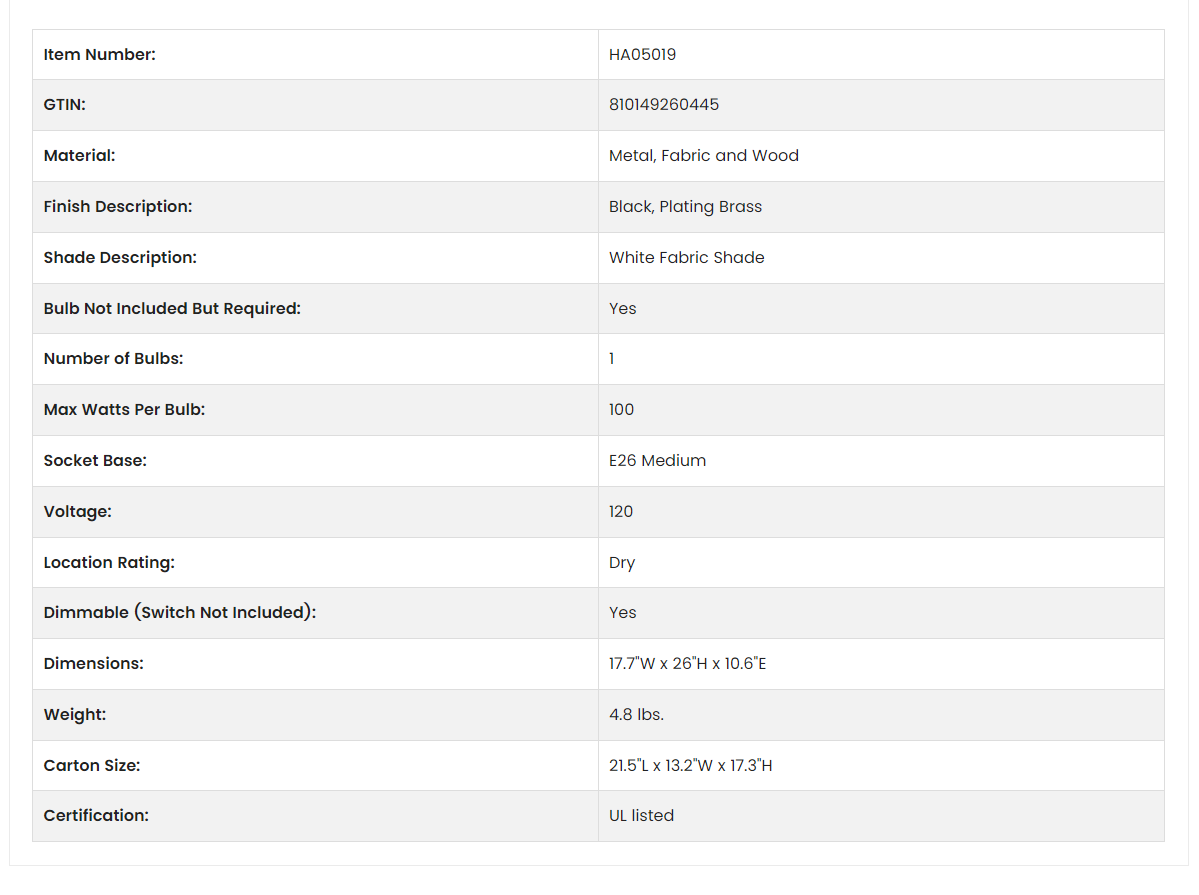Viewport: 1199px width, 895px height.
Task: Select the Location Rating value Dry
Action: click(x=622, y=563)
